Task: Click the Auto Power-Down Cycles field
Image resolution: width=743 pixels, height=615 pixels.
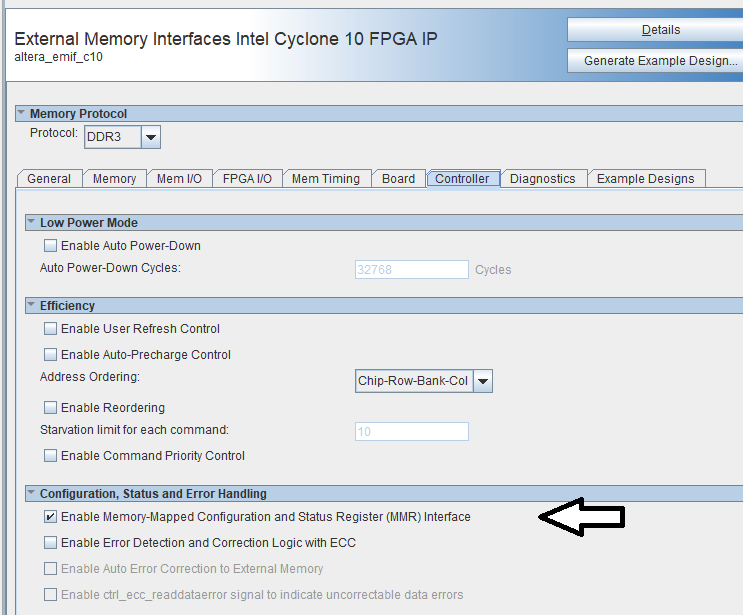Action: coord(412,270)
